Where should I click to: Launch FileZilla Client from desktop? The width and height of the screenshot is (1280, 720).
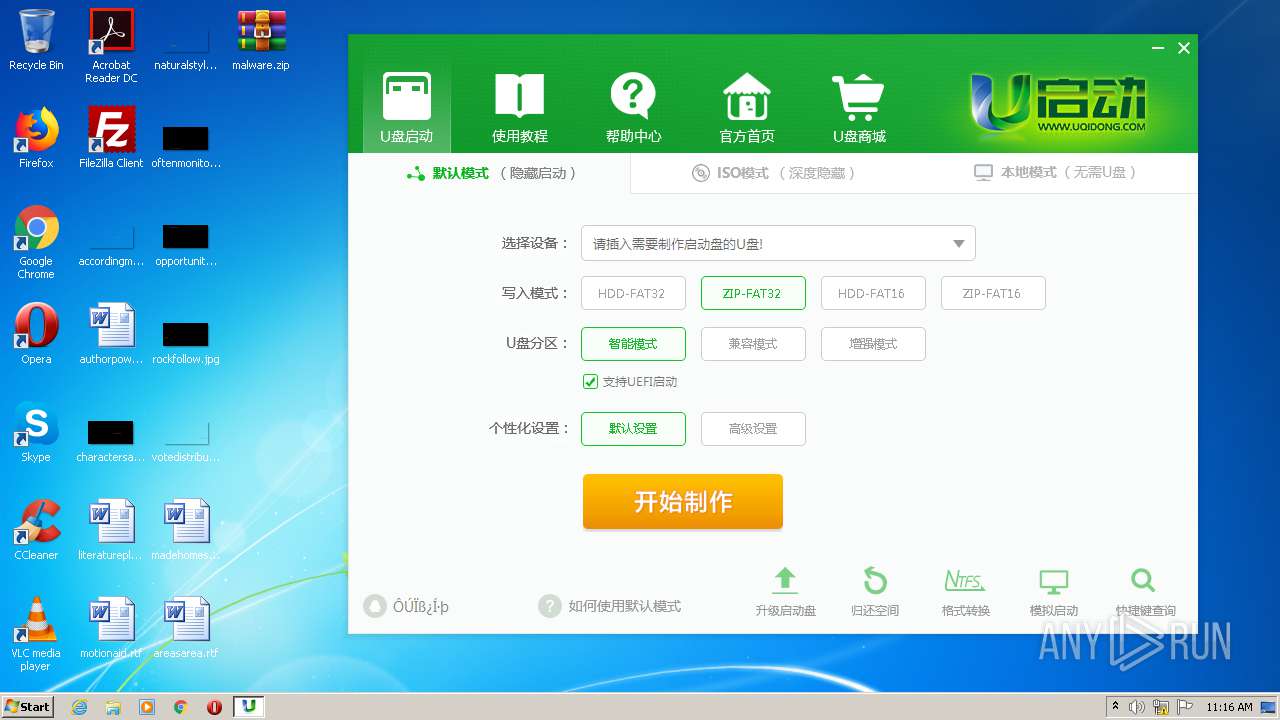point(111,138)
